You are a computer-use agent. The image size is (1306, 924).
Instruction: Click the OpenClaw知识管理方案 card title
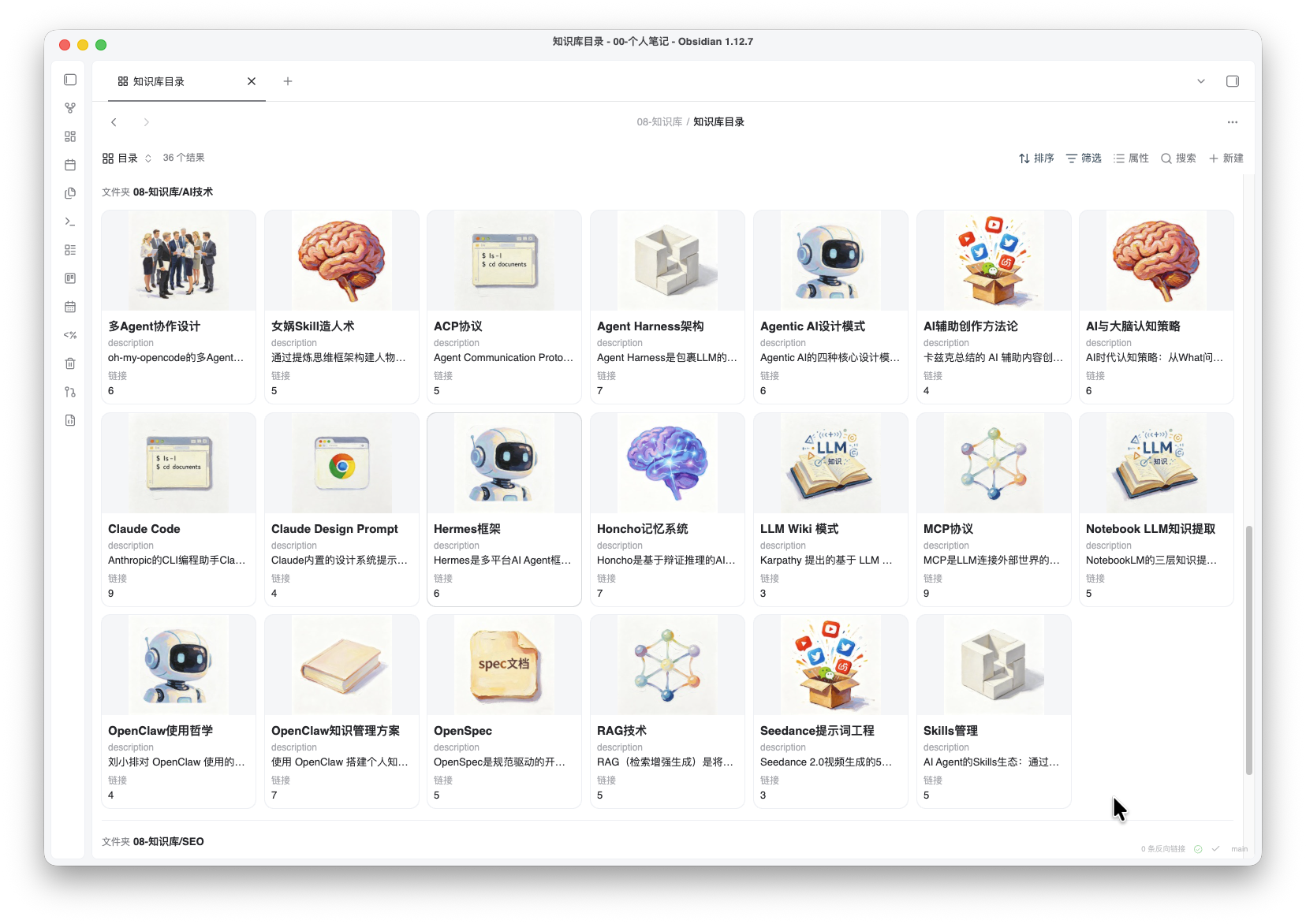click(x=335, y=731)
